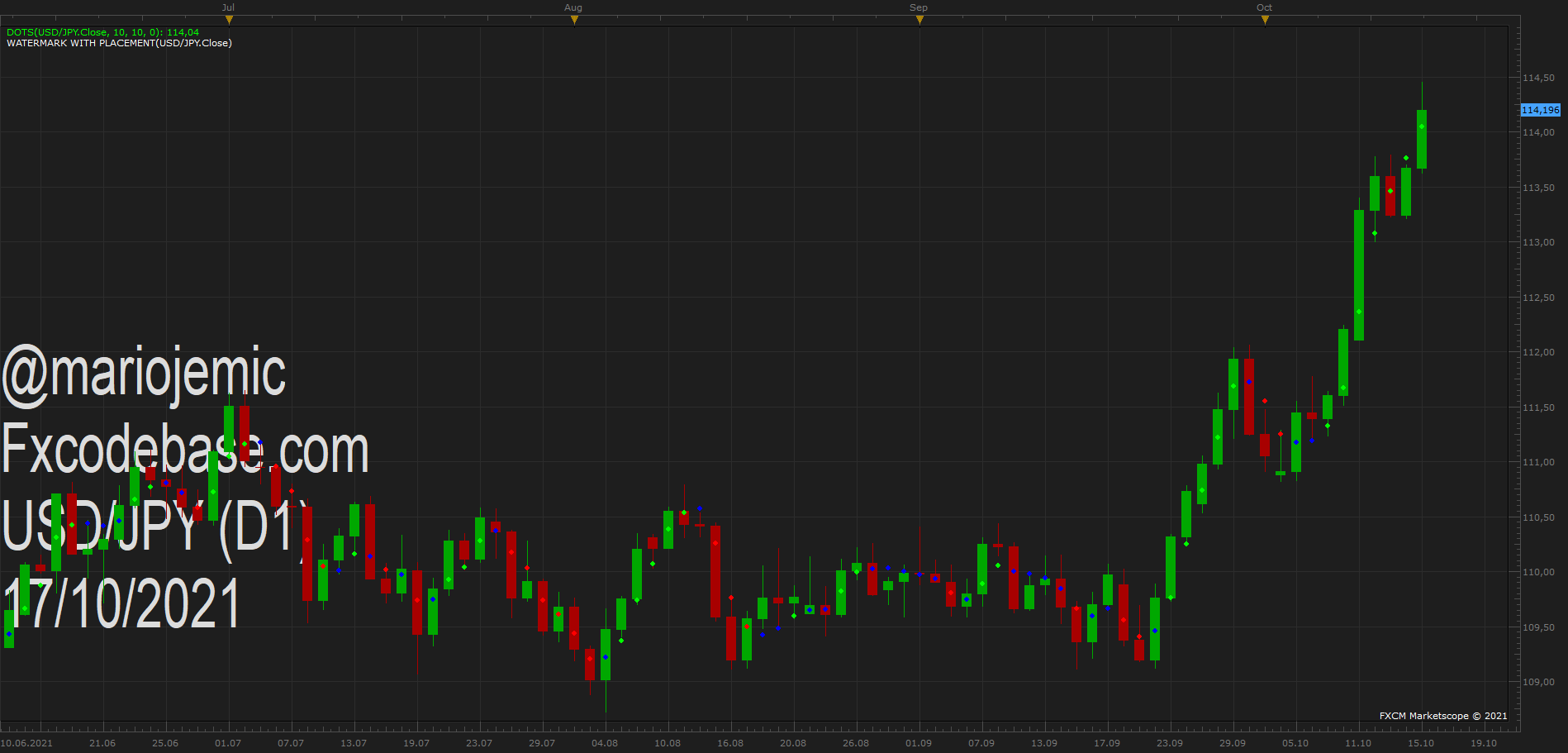Click the 110,50 price axis label
The image size is (1568, 753).
pos(1538,517)
